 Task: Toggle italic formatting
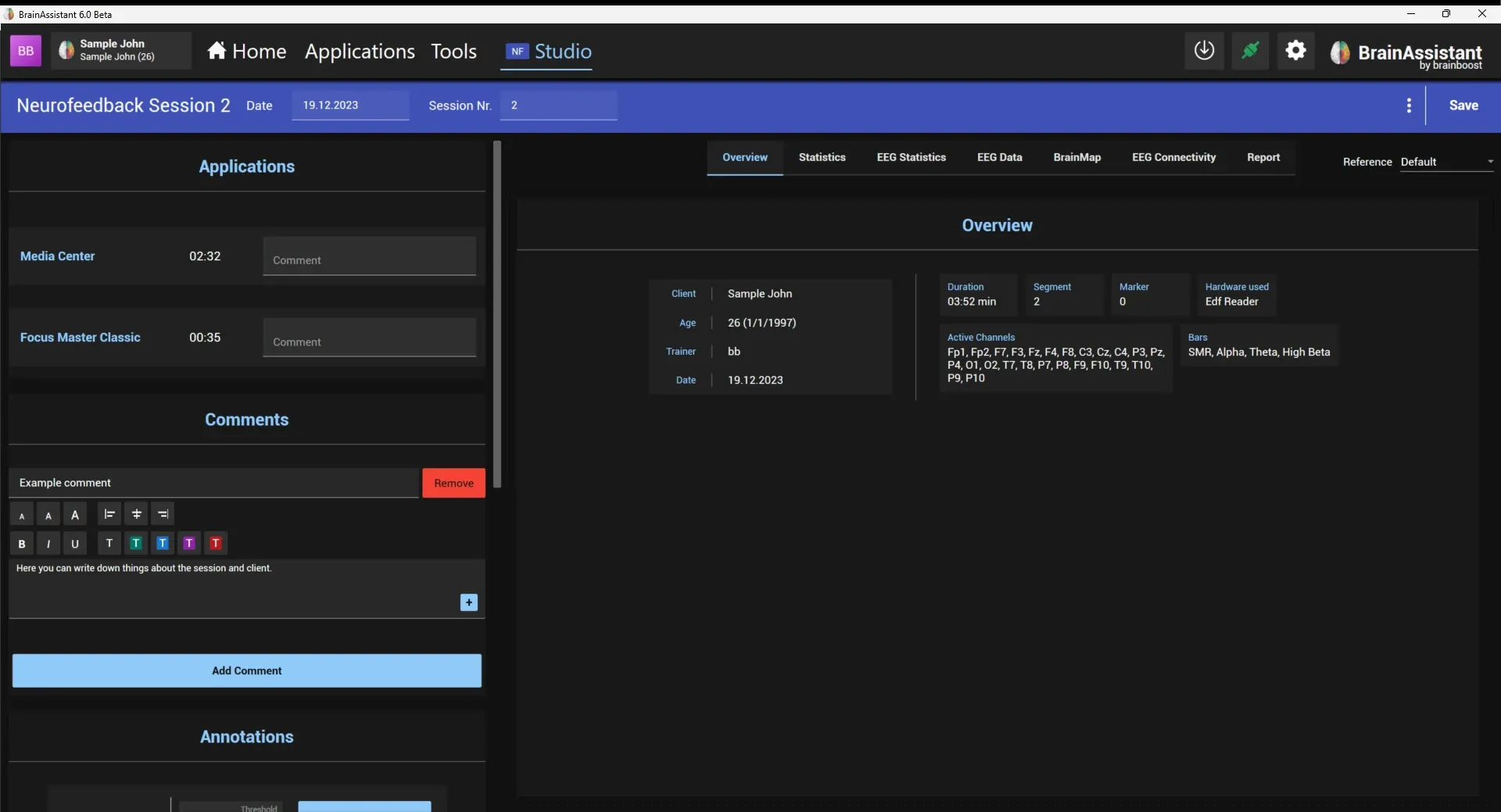click(x=48, y=543)
